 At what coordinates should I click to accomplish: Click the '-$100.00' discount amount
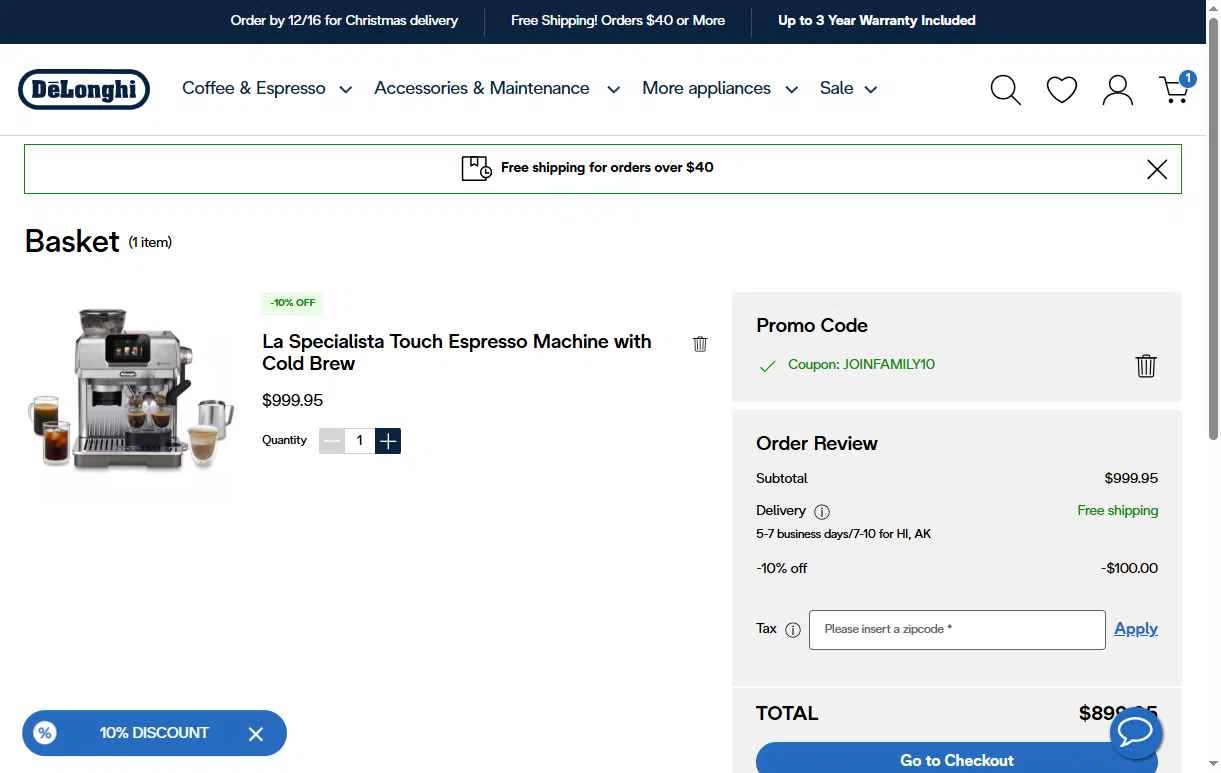1129,569
